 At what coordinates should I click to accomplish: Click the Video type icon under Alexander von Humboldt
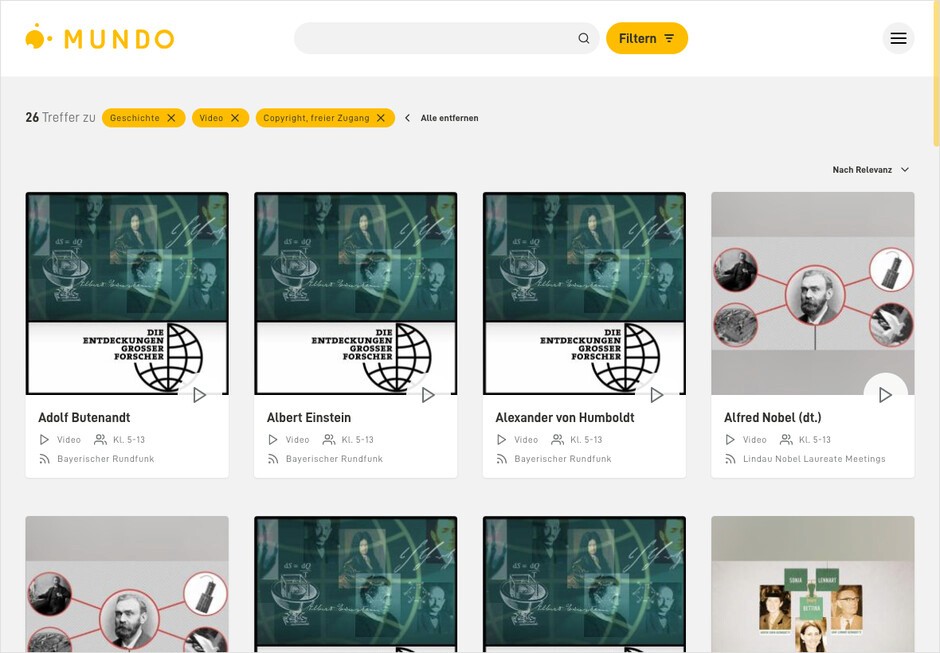pyautogui.click(x=501, y=440)
